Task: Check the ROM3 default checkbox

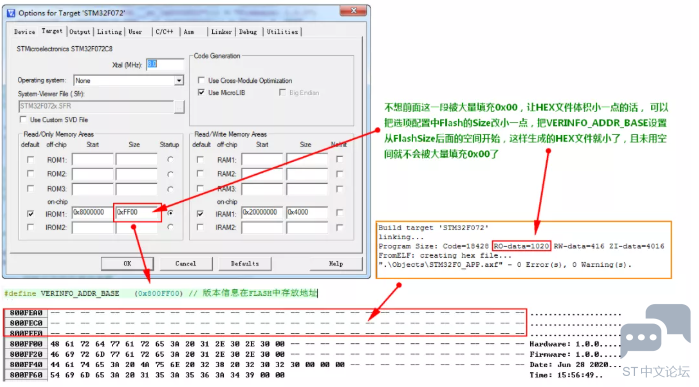Action: pos(30,188)
